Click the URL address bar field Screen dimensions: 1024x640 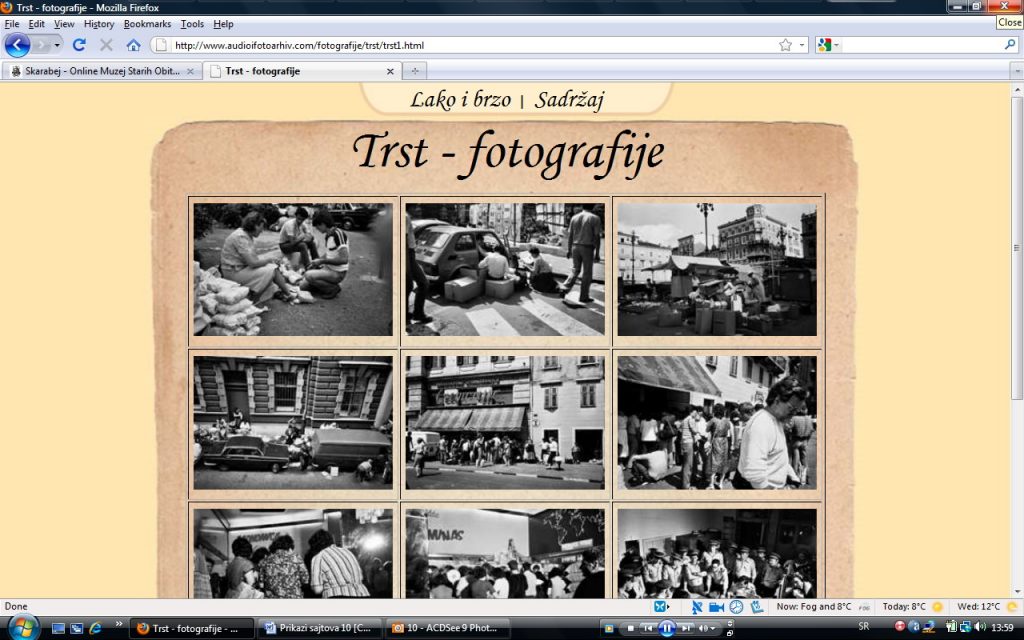470,45
